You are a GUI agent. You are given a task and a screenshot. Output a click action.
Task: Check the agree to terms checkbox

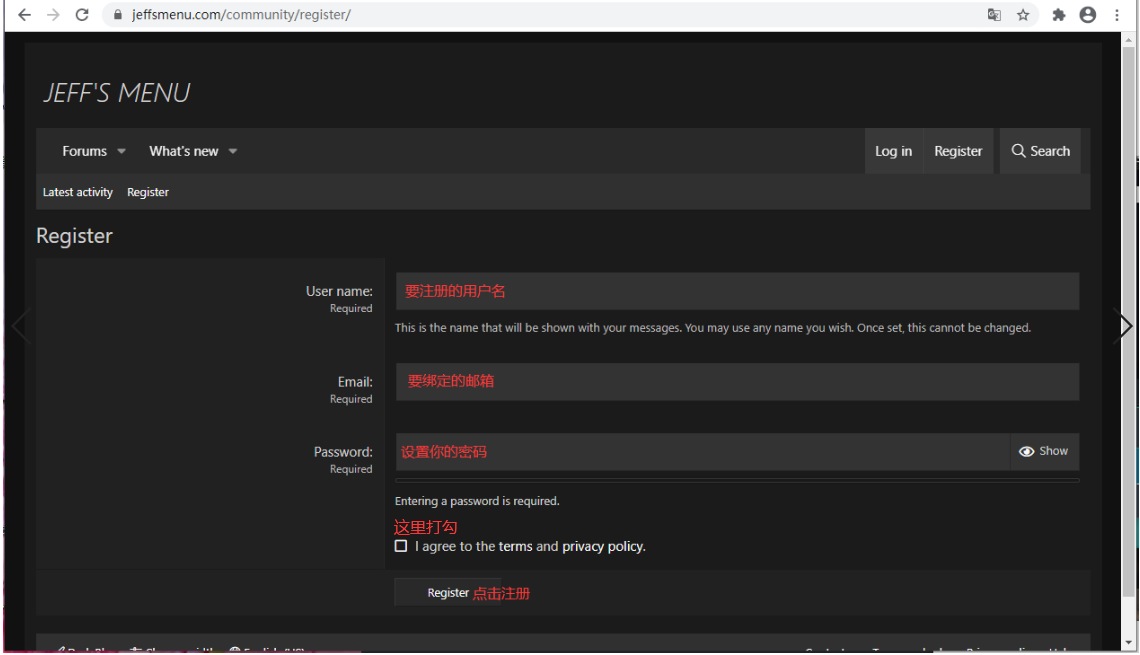pyautogui.click(x=401, y=546)
